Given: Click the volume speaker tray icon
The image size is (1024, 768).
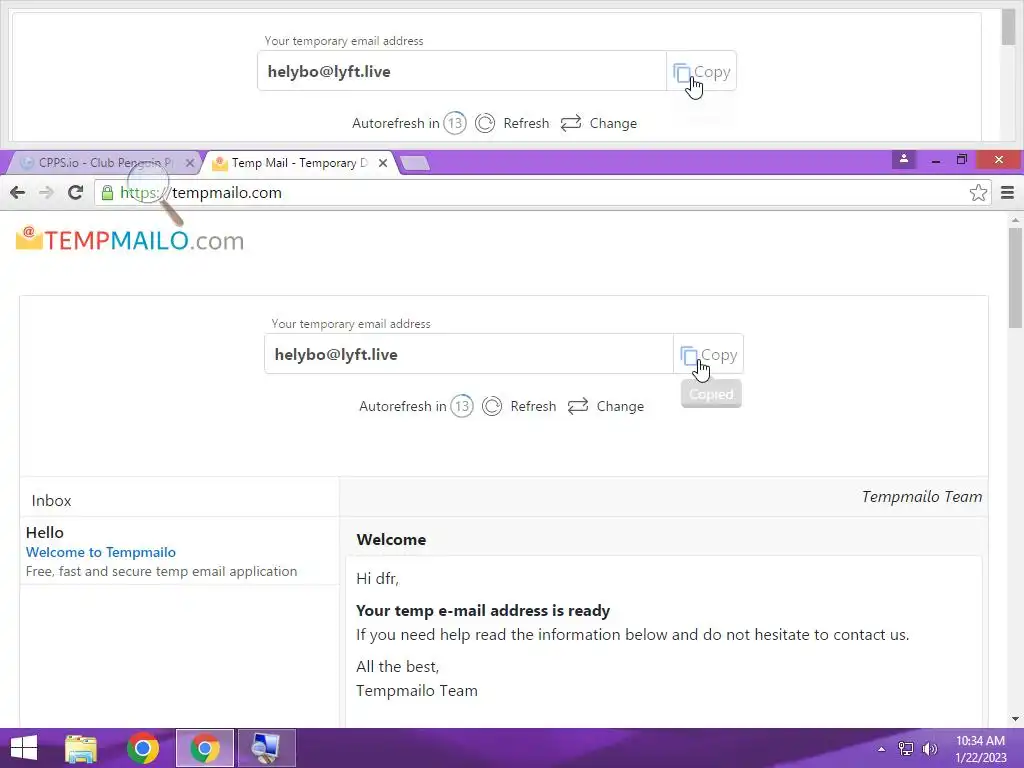Looking at the screenshot, I should pyautogui.click(x=929, y=749).
